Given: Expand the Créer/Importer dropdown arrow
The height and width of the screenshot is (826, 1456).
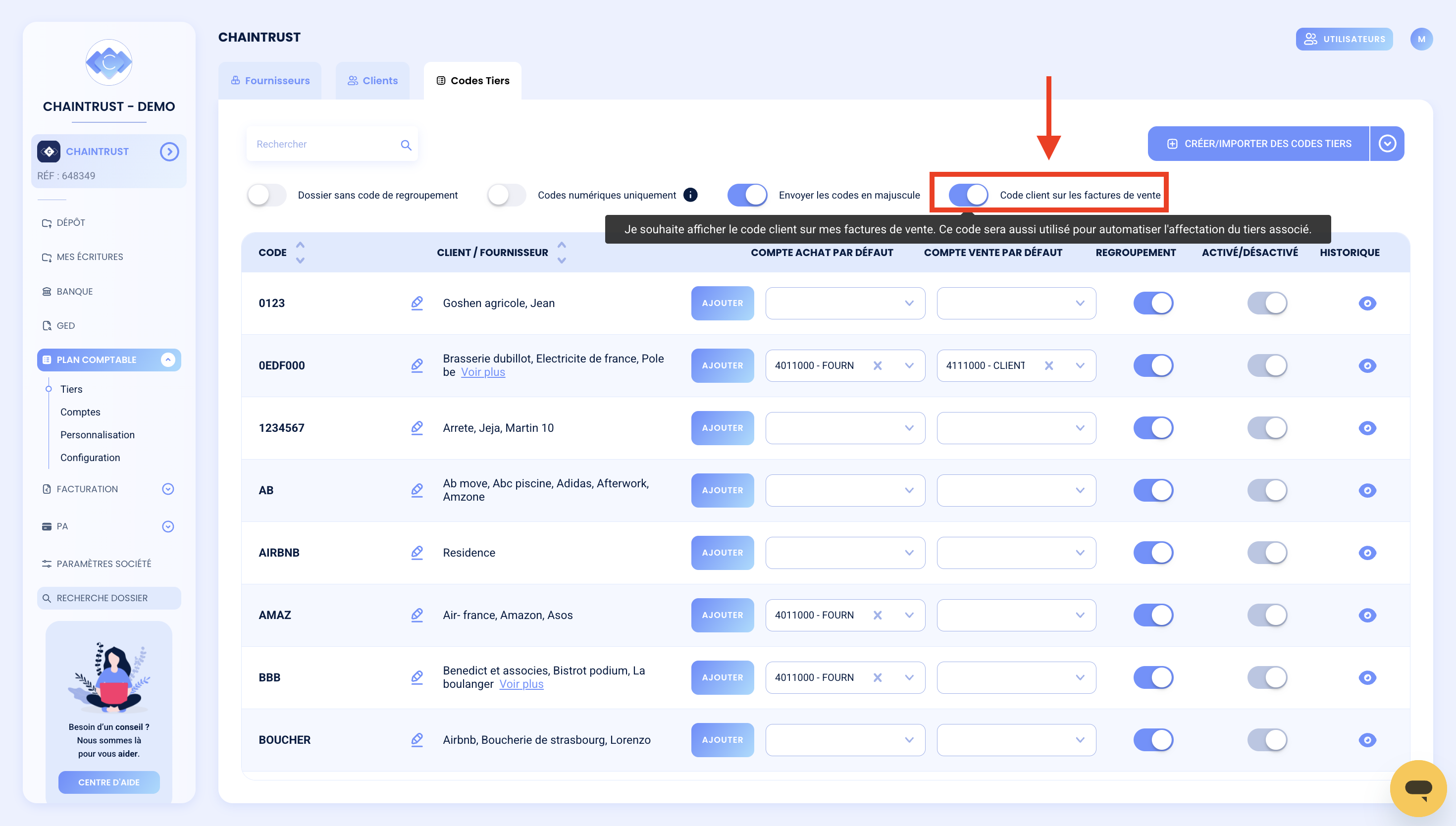Looking at the screenshot, I should [x=1387, y=144].
